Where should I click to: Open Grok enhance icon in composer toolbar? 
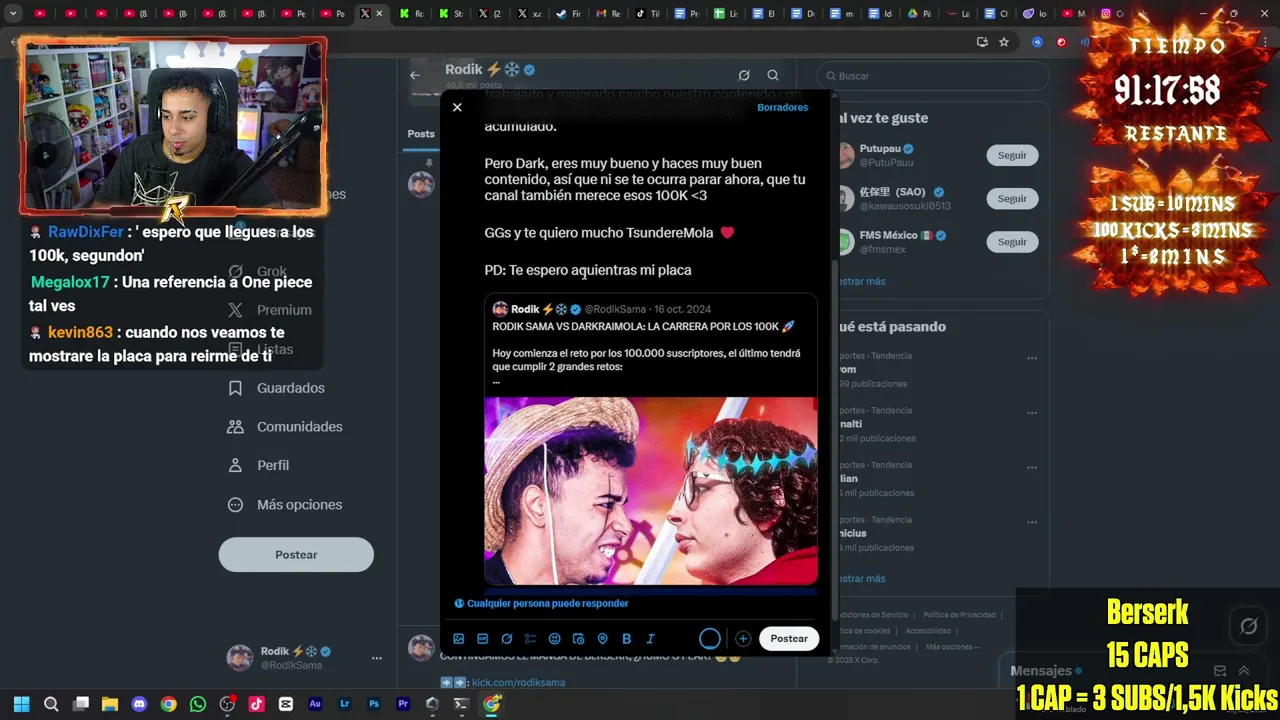(x=506, y=639)
